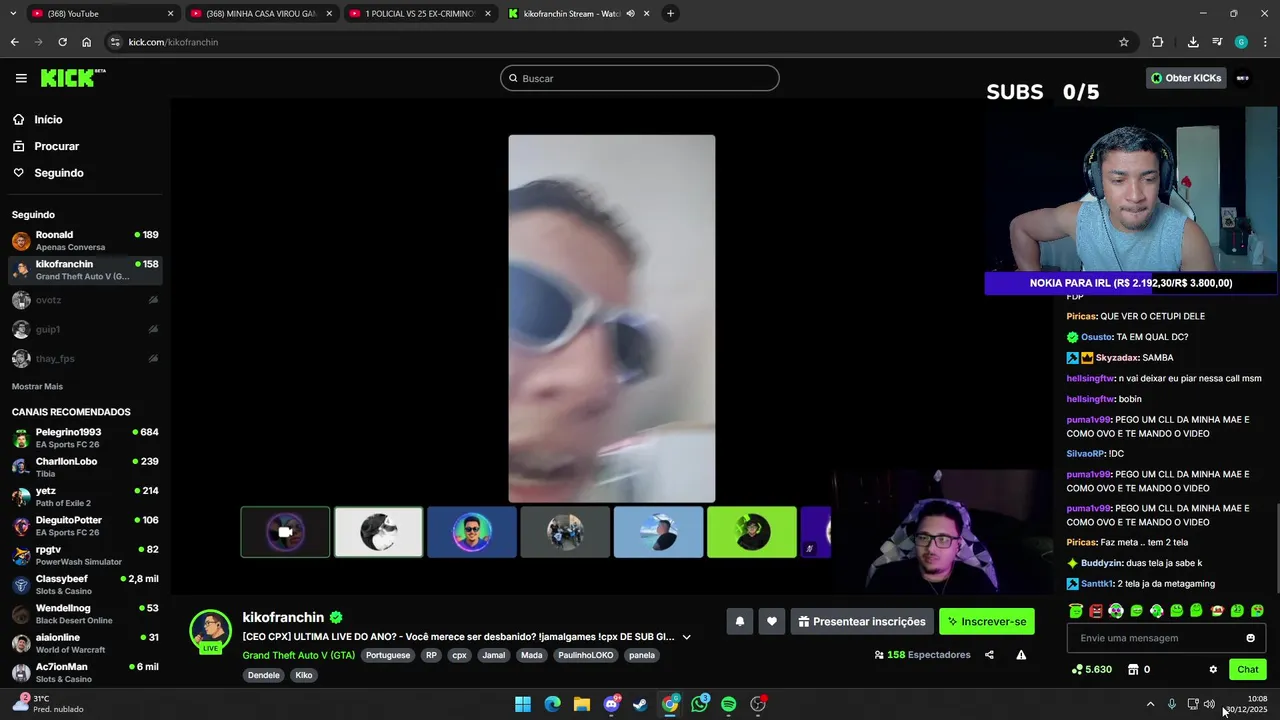Open a new browser tab

pos(670,14)
